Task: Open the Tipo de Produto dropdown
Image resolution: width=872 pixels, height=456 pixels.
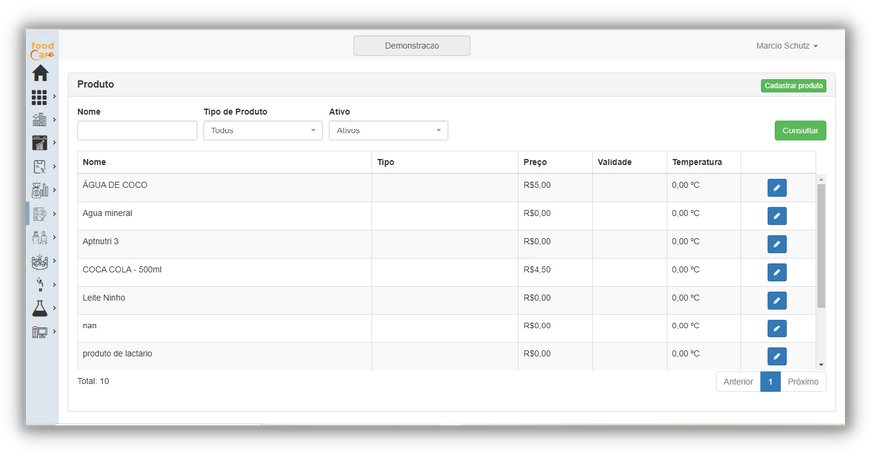Action: point(263,131)
